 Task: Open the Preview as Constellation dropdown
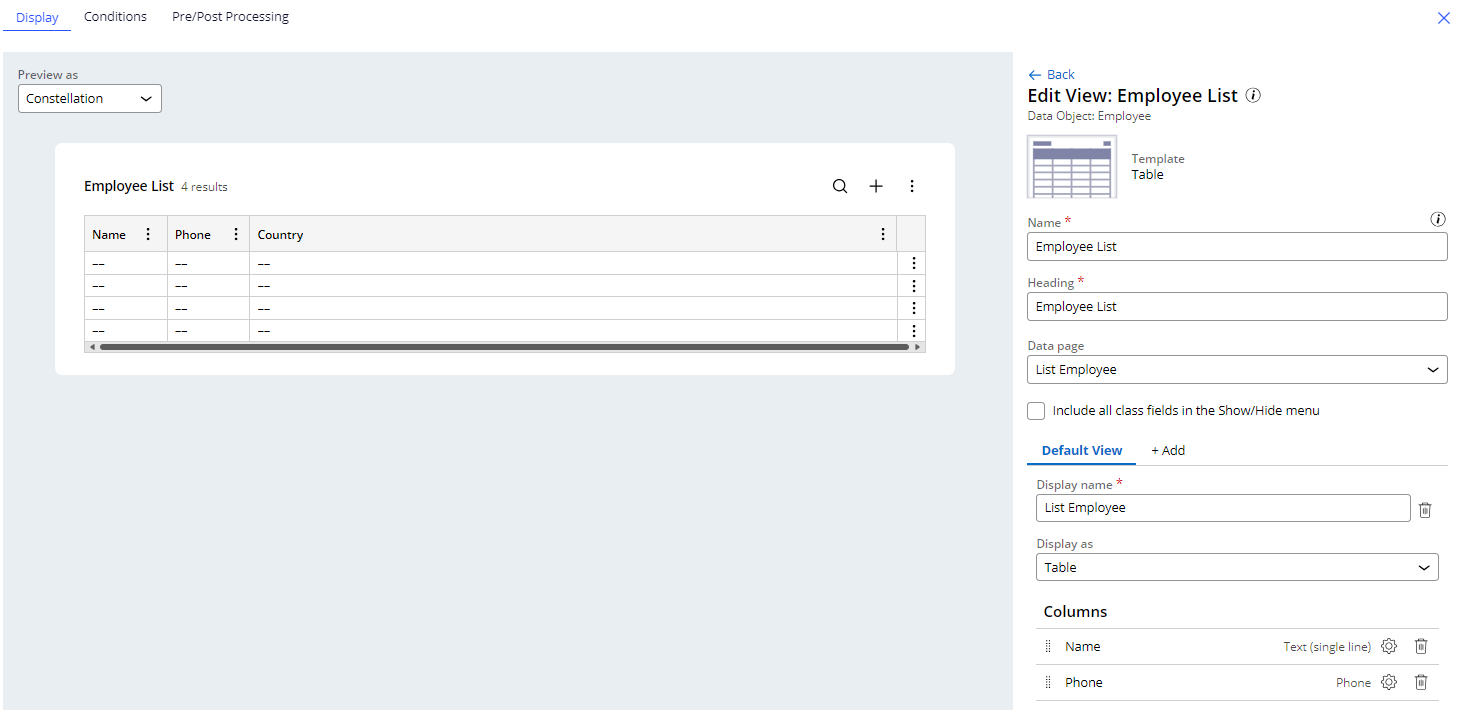click(89, 98)
